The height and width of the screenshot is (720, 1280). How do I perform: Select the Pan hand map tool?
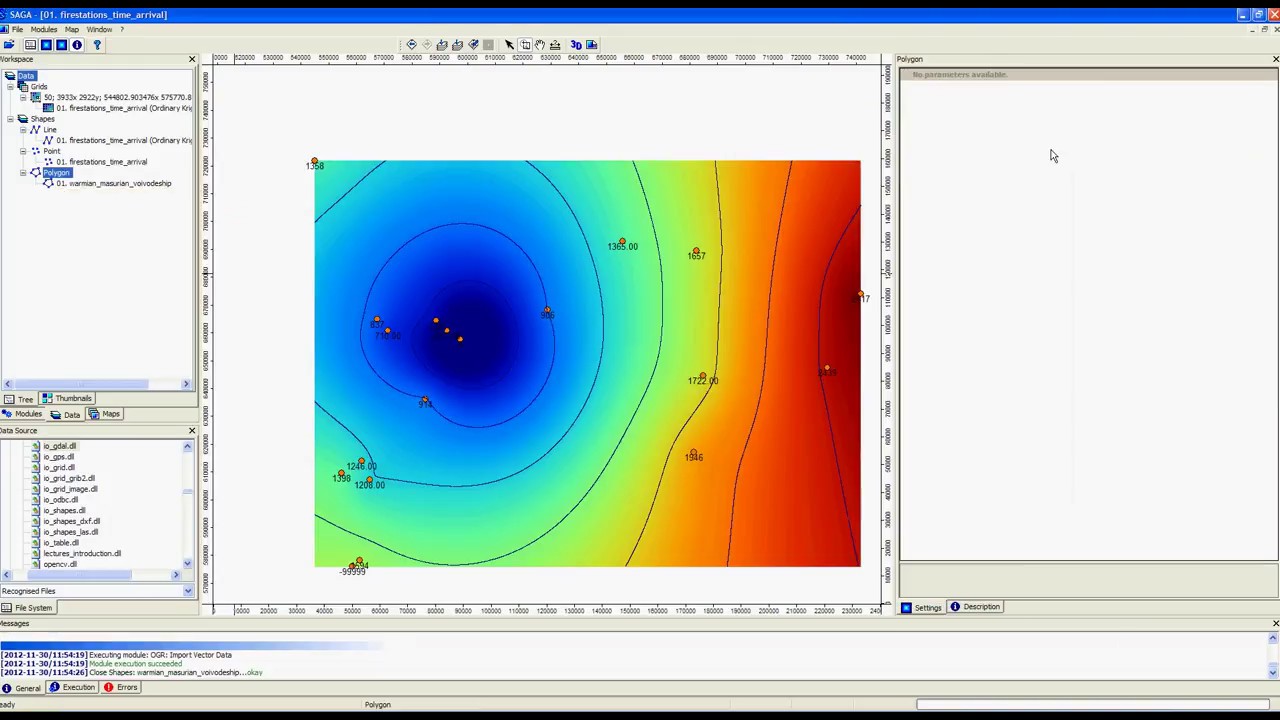point(540,45)
